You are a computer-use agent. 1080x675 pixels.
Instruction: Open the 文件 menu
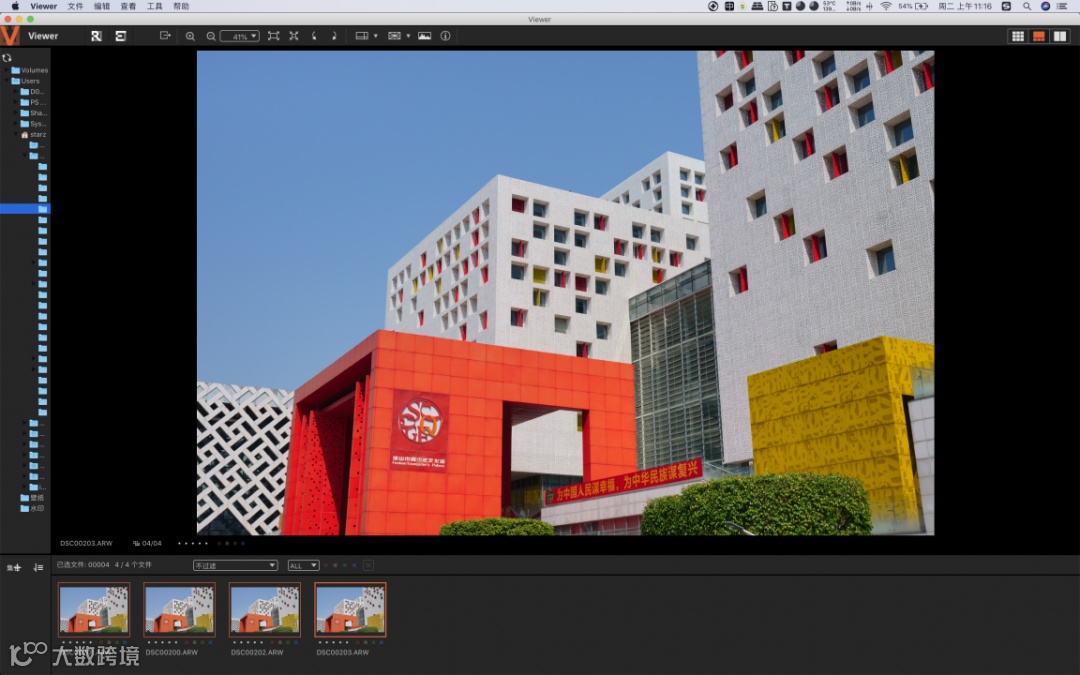coord(75,6)
